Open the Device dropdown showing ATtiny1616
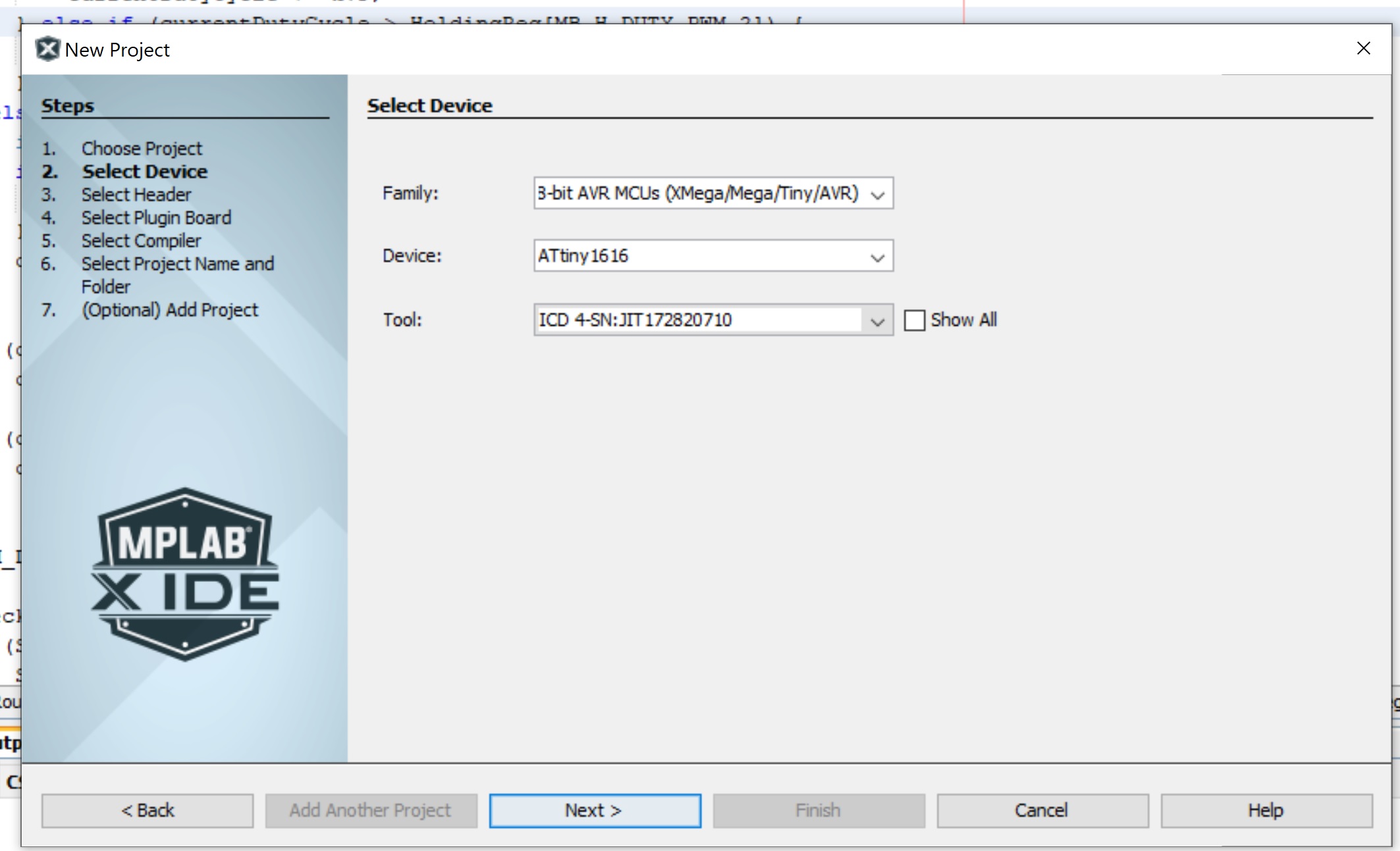1400x851 pixels. [x=877, y=257]
